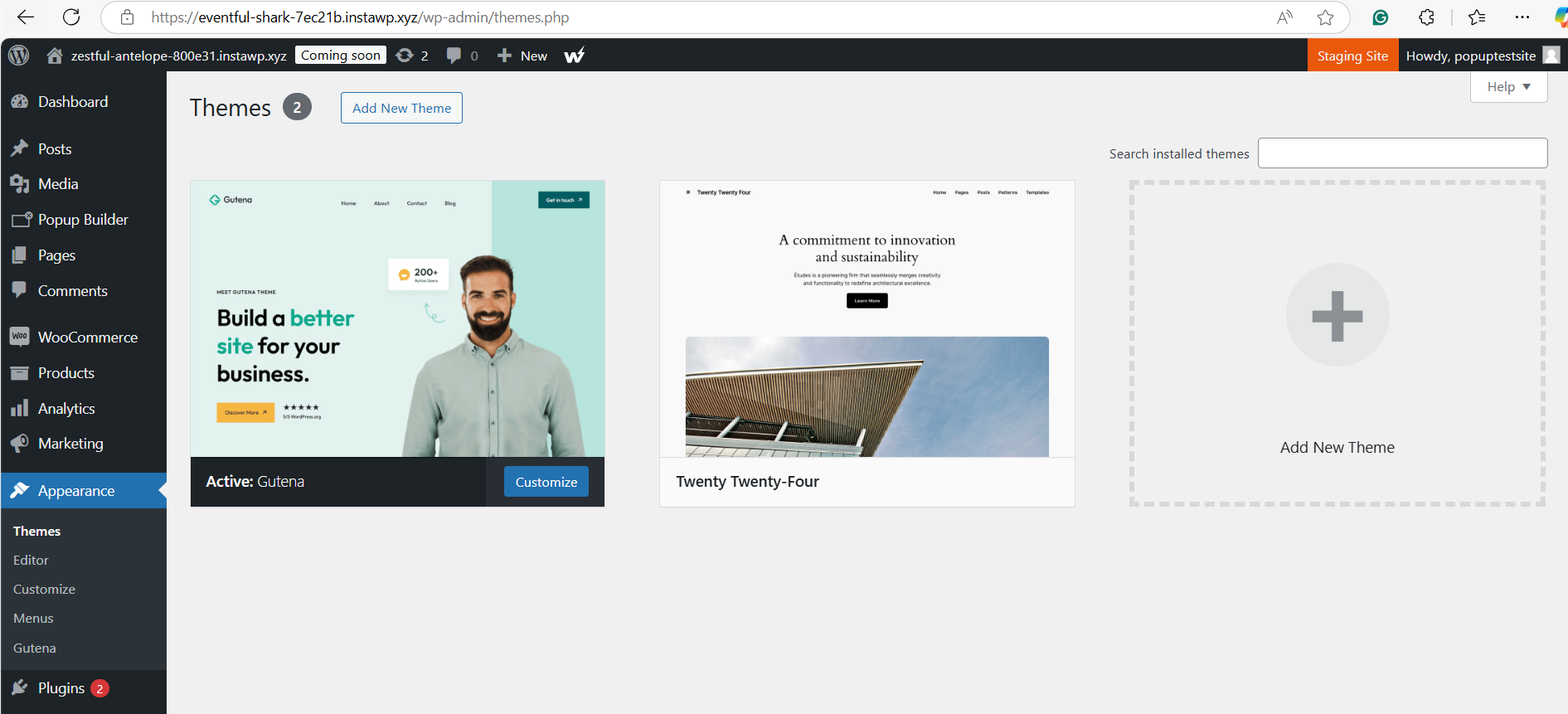Viewport: 1568px width, 714px height.
Task: Go to the Posts menu
Action: [55, 149]
